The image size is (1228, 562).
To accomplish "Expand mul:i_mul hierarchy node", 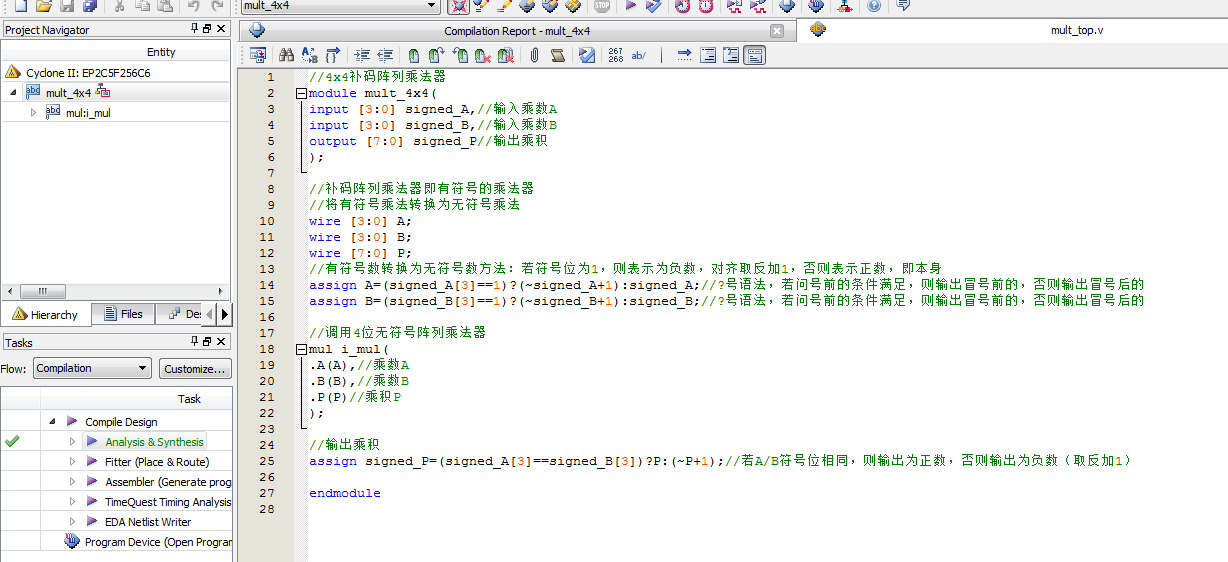I will click(x=33, y=112).
